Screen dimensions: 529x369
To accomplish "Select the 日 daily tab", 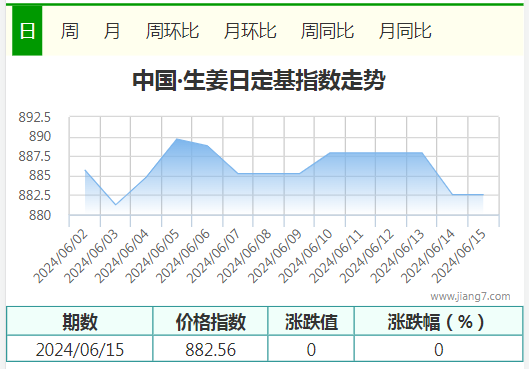I will pos(27,31).
